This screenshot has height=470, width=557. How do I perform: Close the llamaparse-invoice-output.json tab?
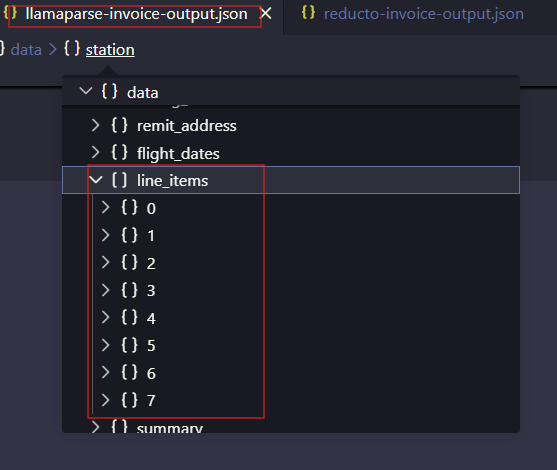coord(266,14)
